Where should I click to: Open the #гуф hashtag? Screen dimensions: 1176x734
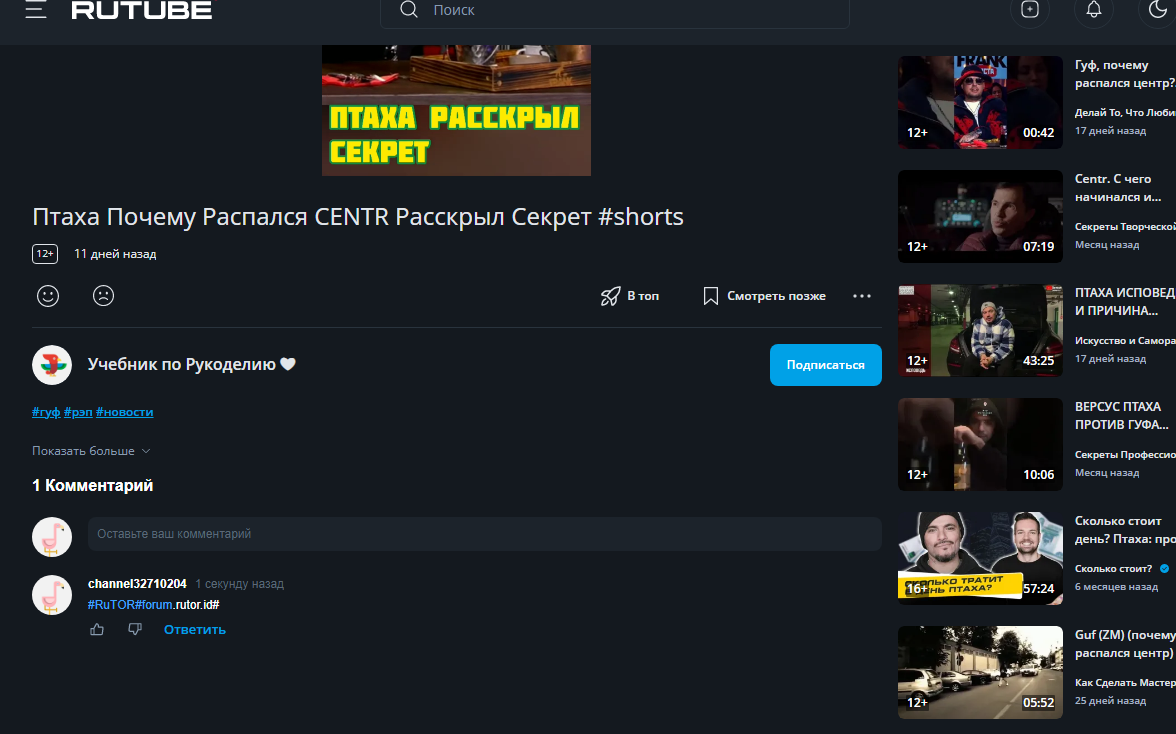(46, 412)
